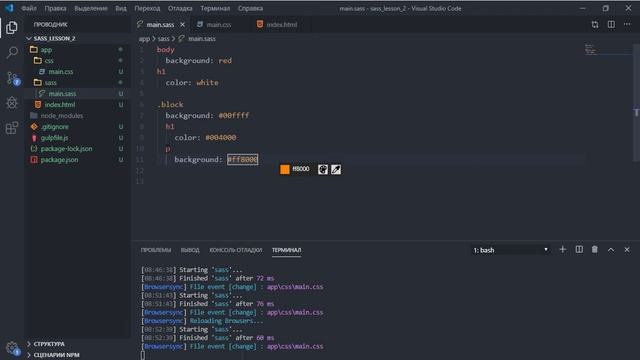
Task: Open the Отладка menu
Action: 180,8
